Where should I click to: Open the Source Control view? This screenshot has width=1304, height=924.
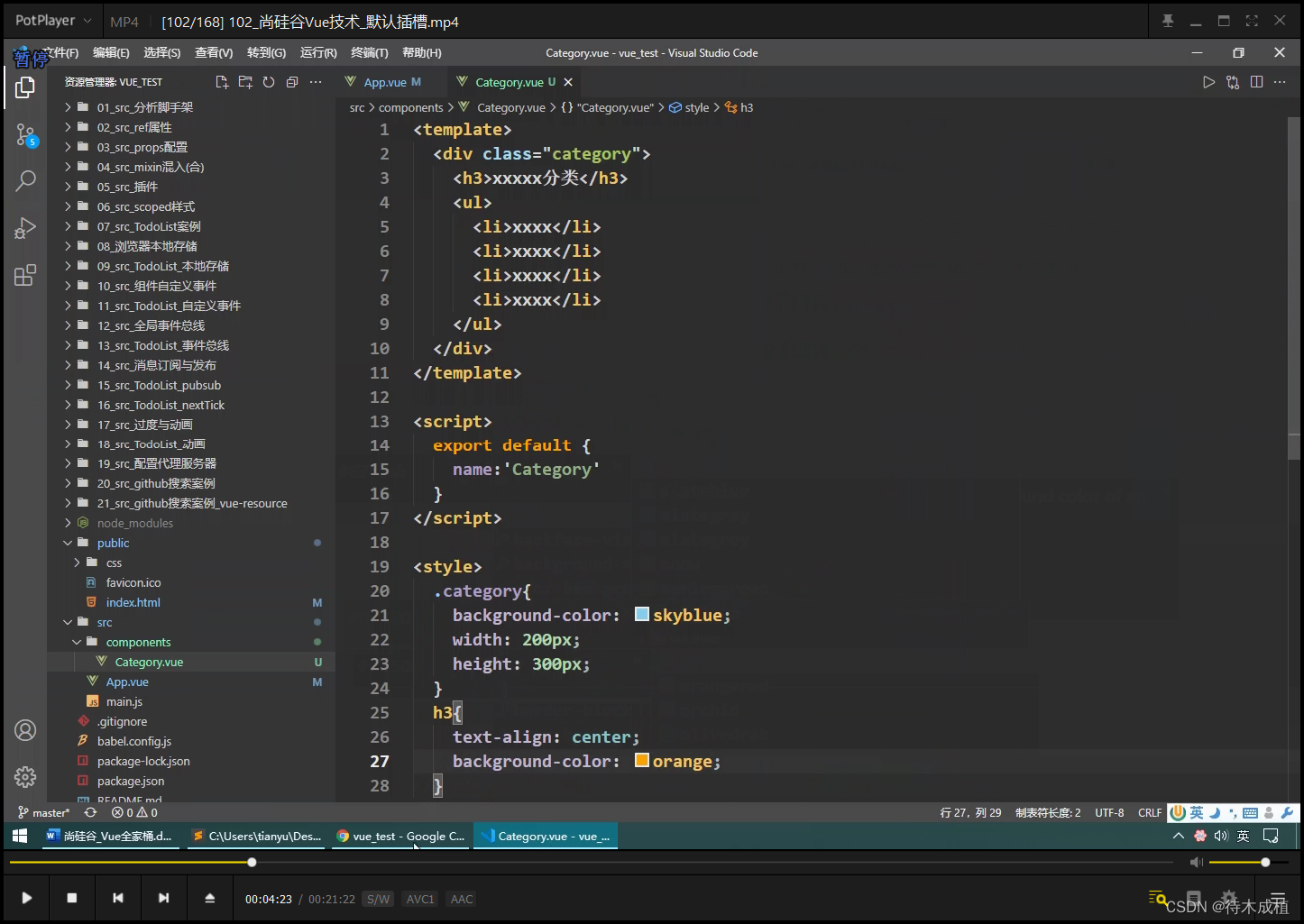(x=25, y=136)
